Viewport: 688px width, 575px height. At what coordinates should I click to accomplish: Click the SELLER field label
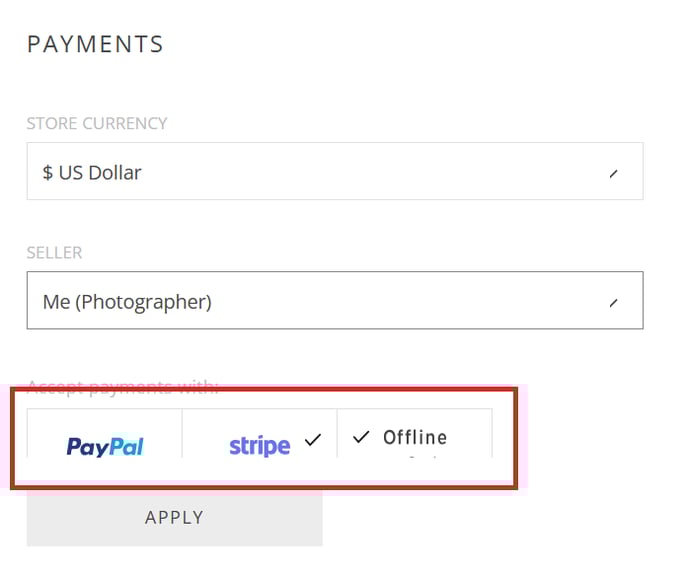pos(54,252)
